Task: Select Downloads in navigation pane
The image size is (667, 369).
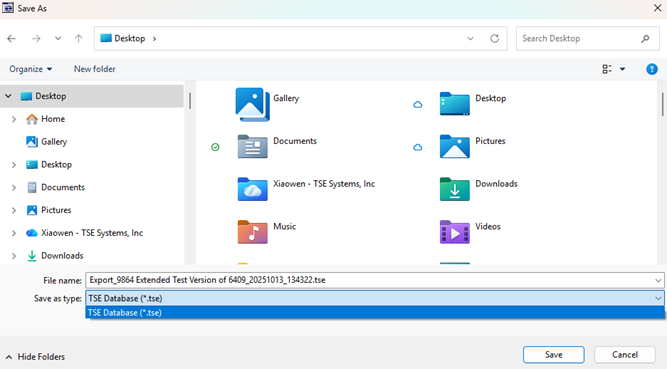Action: (62, 256)
